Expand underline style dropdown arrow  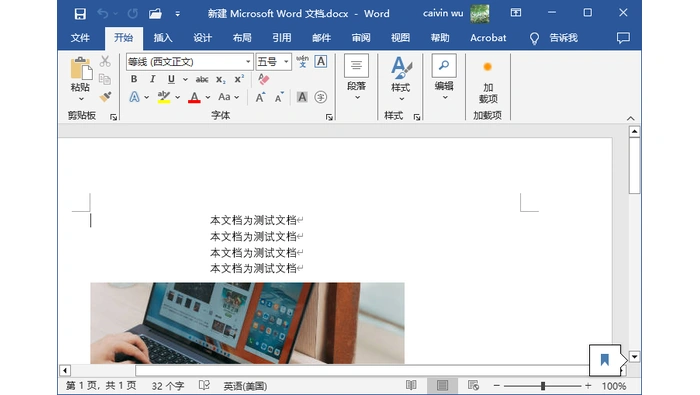tap(185, 79)
